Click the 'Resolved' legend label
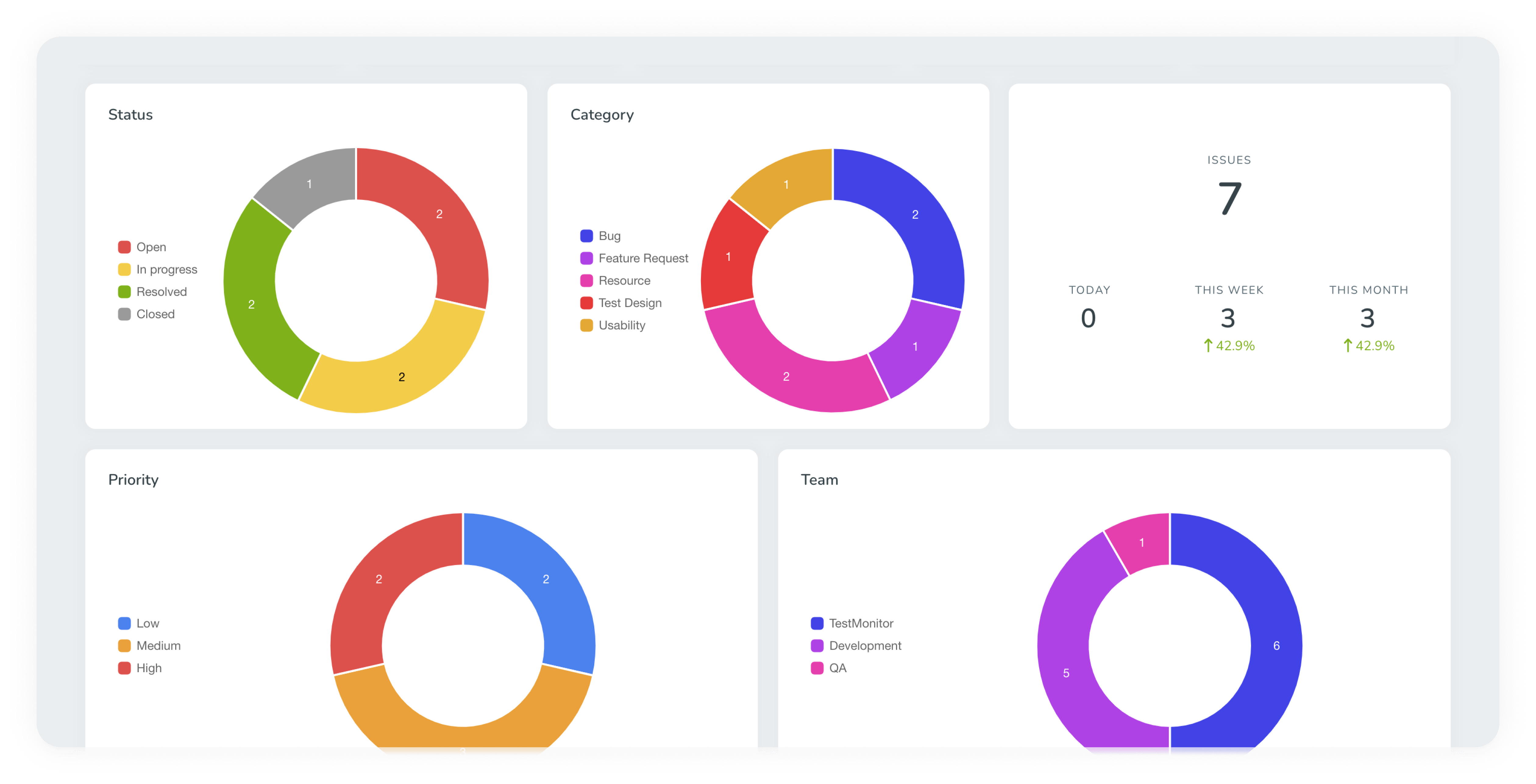Viewport: 1536px width, 784px height. (162, 292)
